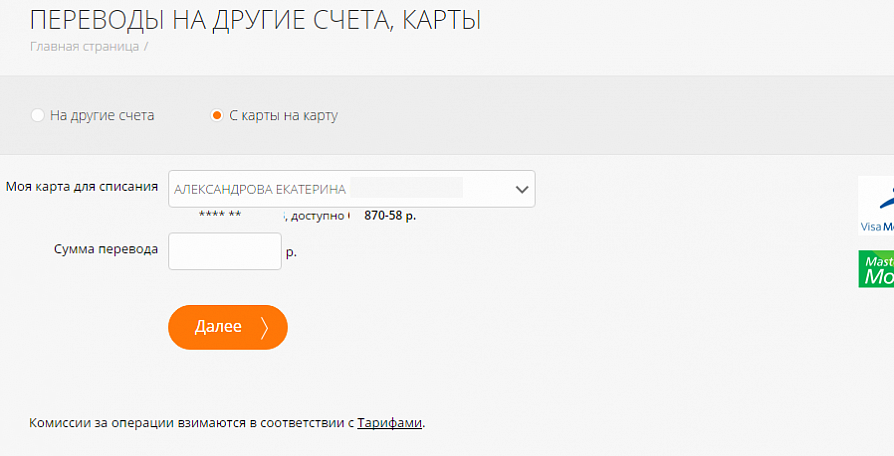Click the "Сумма перевода" field label
Screen dimensions: 894x456
coord(106,250)
